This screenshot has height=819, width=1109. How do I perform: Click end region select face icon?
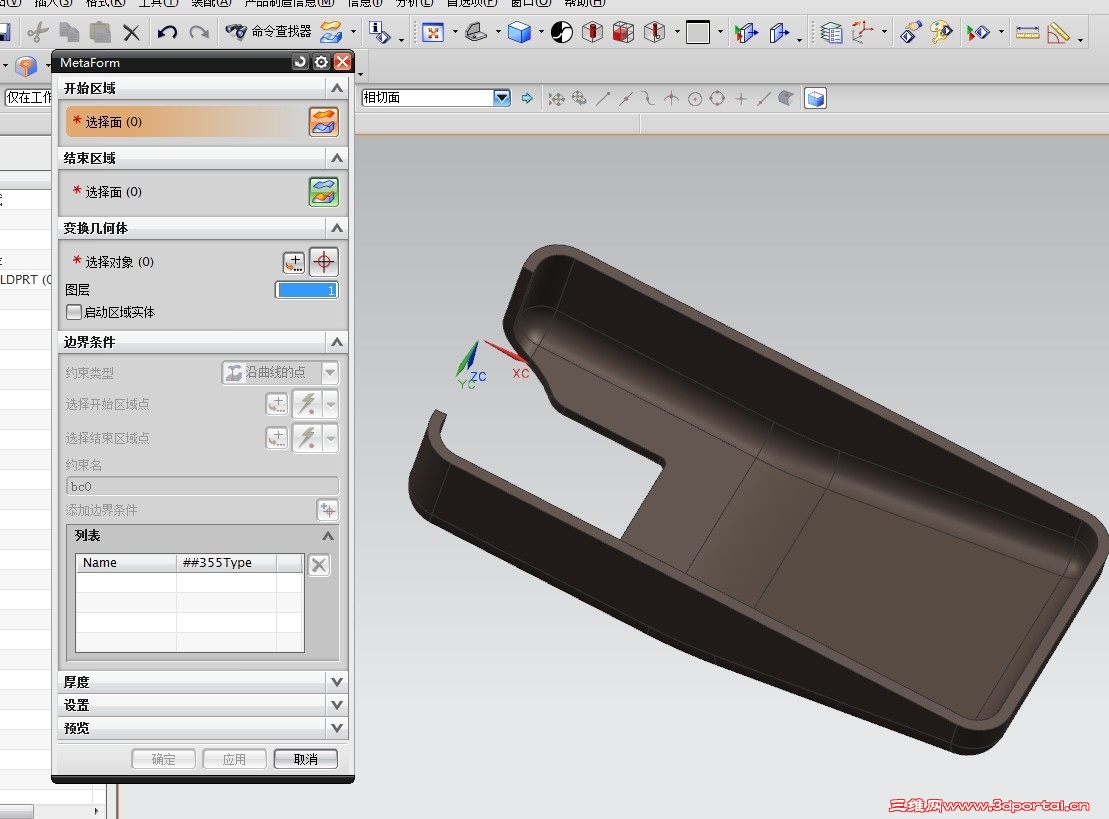pyautogui.click(x=323, y=192)
